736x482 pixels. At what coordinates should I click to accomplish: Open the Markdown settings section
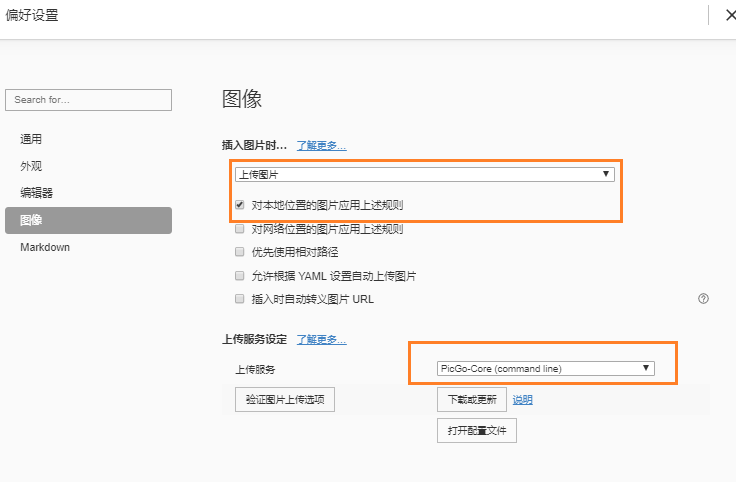pyautogui.click(x=45, y=247)
